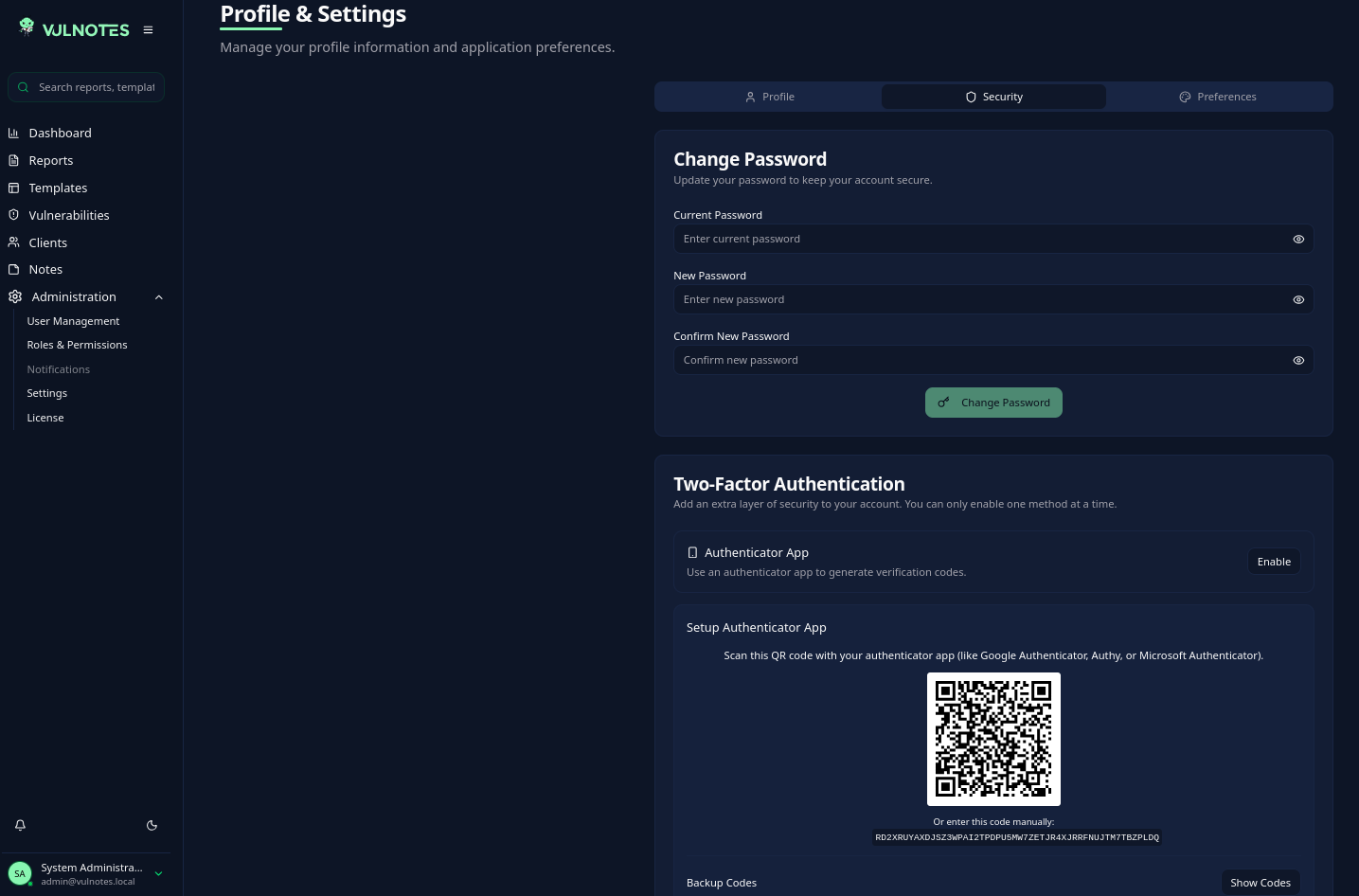This screenshot has height=896, width=1359.
Task: Click the Reports document icon
Action: tap(14, 161)
